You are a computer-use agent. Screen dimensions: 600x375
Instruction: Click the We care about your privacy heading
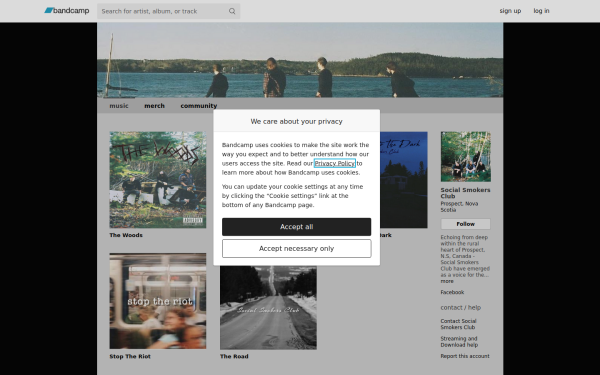297,122
